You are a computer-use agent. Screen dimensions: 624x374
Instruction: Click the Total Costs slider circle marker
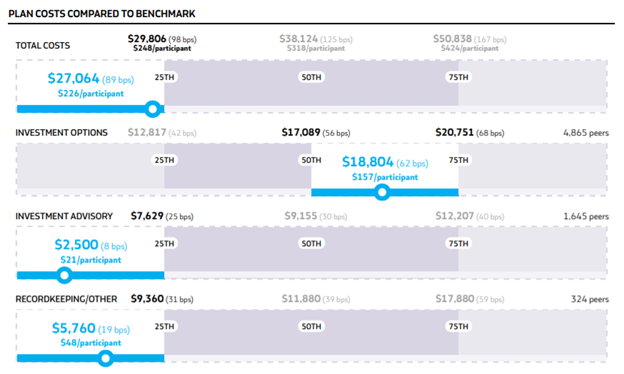(152, 109)
